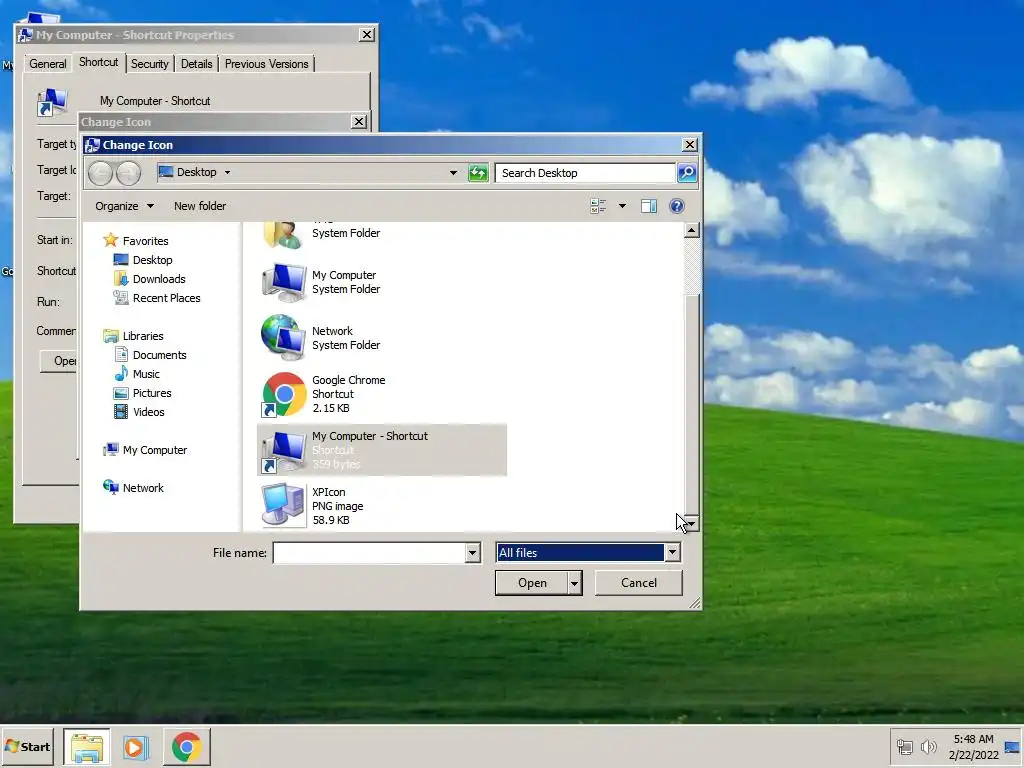Open Recent Places in Favorites sidebar

pos(167,298)
